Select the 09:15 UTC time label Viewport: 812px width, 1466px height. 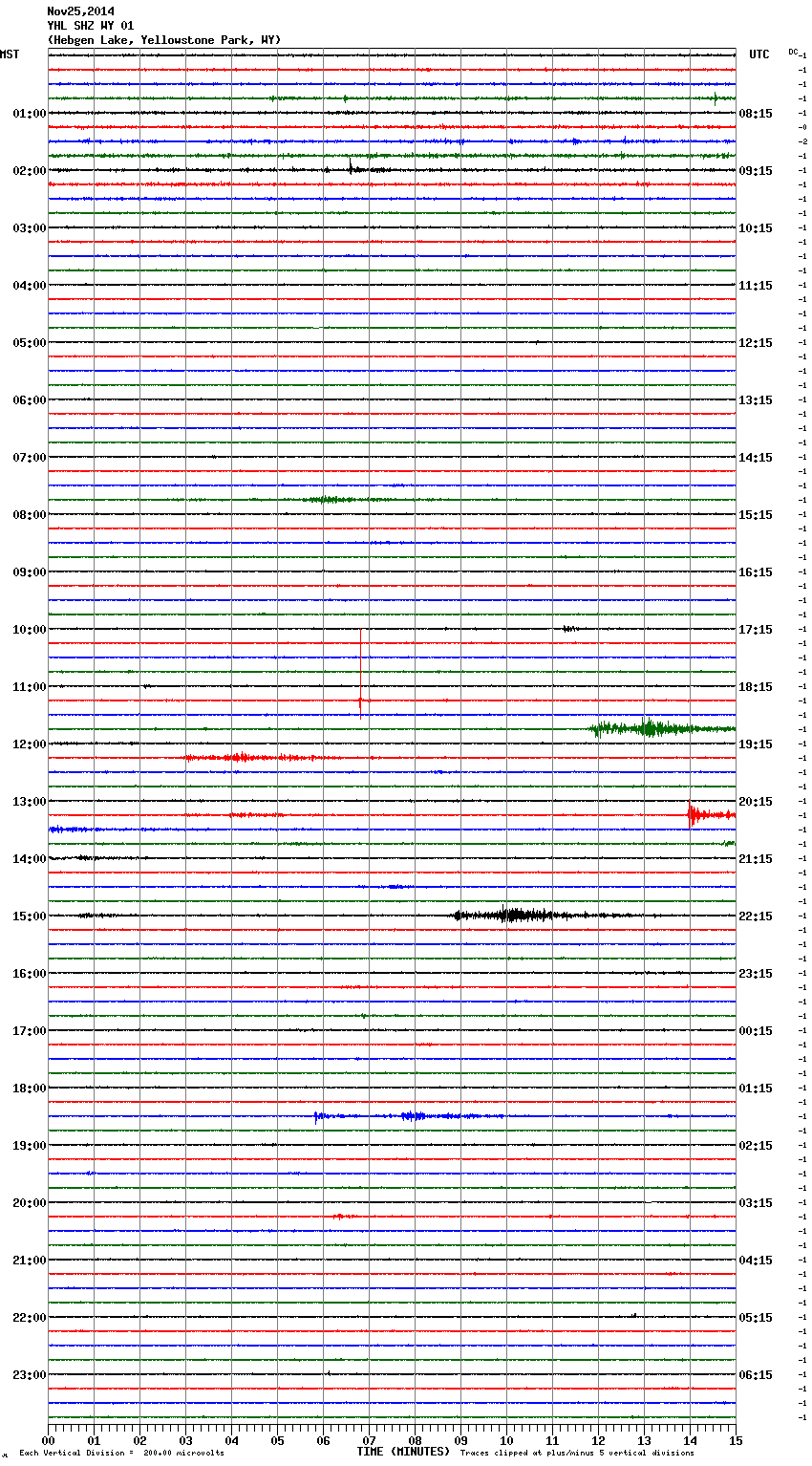pos(756,171)
